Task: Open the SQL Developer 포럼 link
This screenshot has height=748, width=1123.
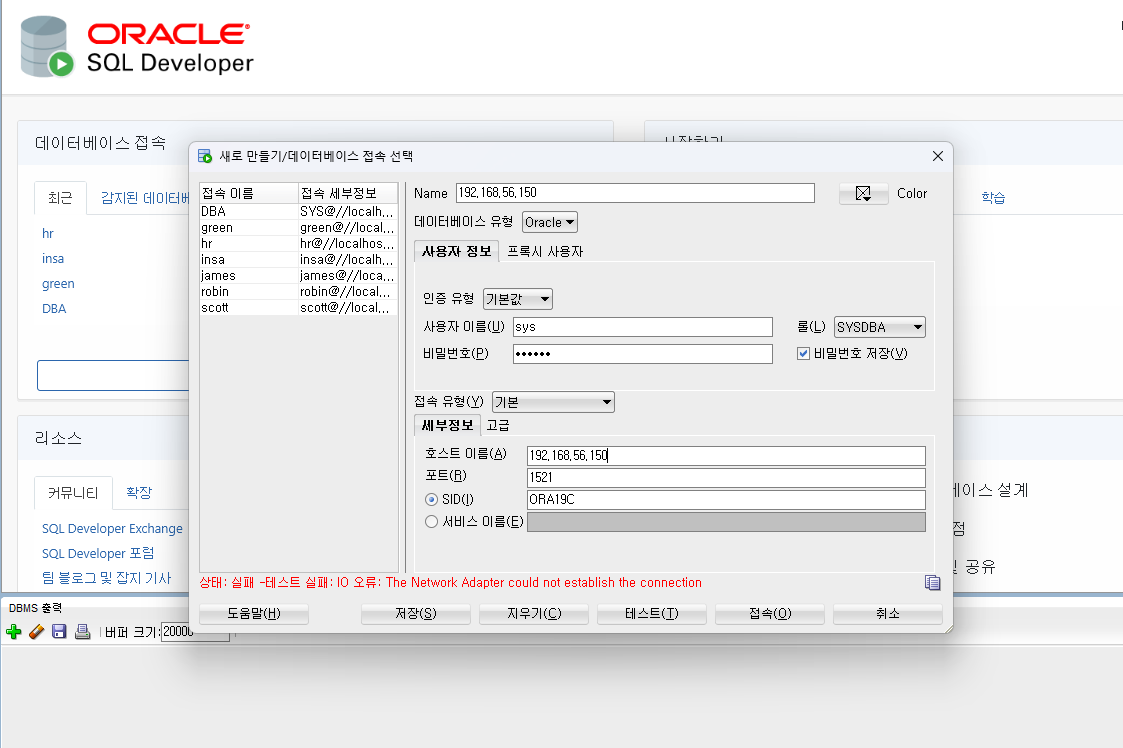Action: tap(98, 554)
